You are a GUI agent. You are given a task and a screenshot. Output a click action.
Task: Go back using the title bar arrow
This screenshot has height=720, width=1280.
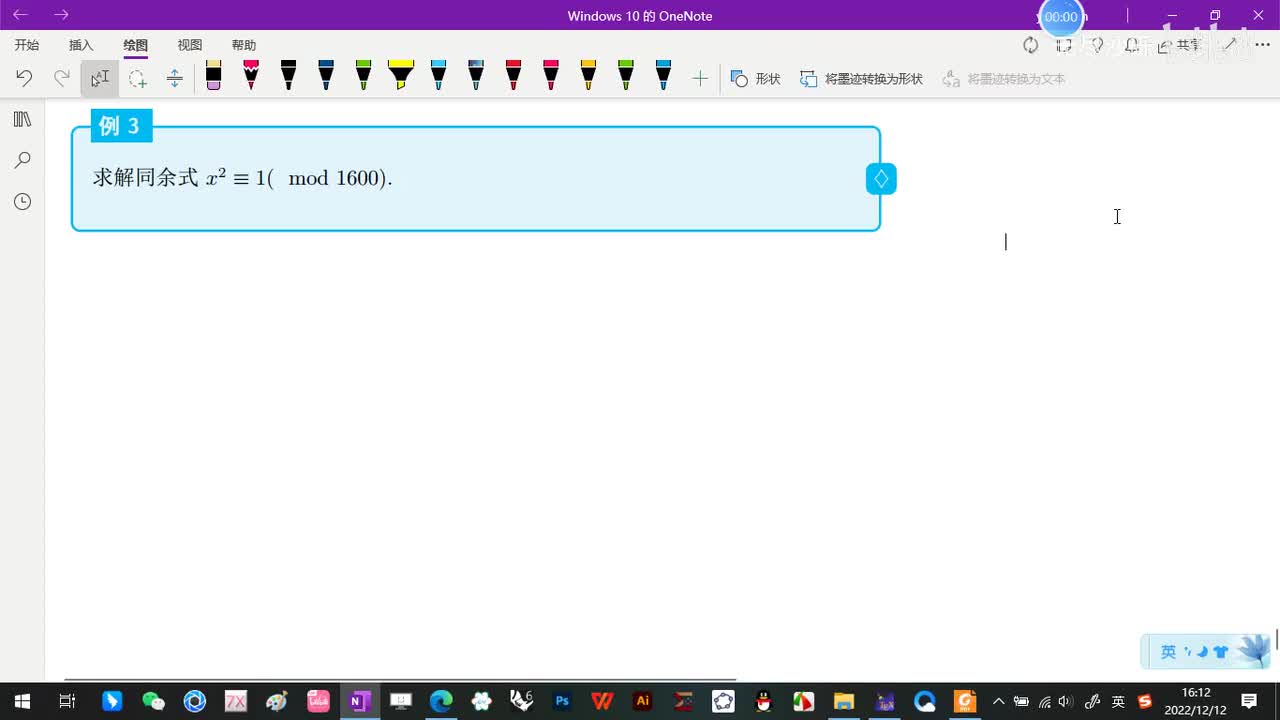(x=20, y=15)
